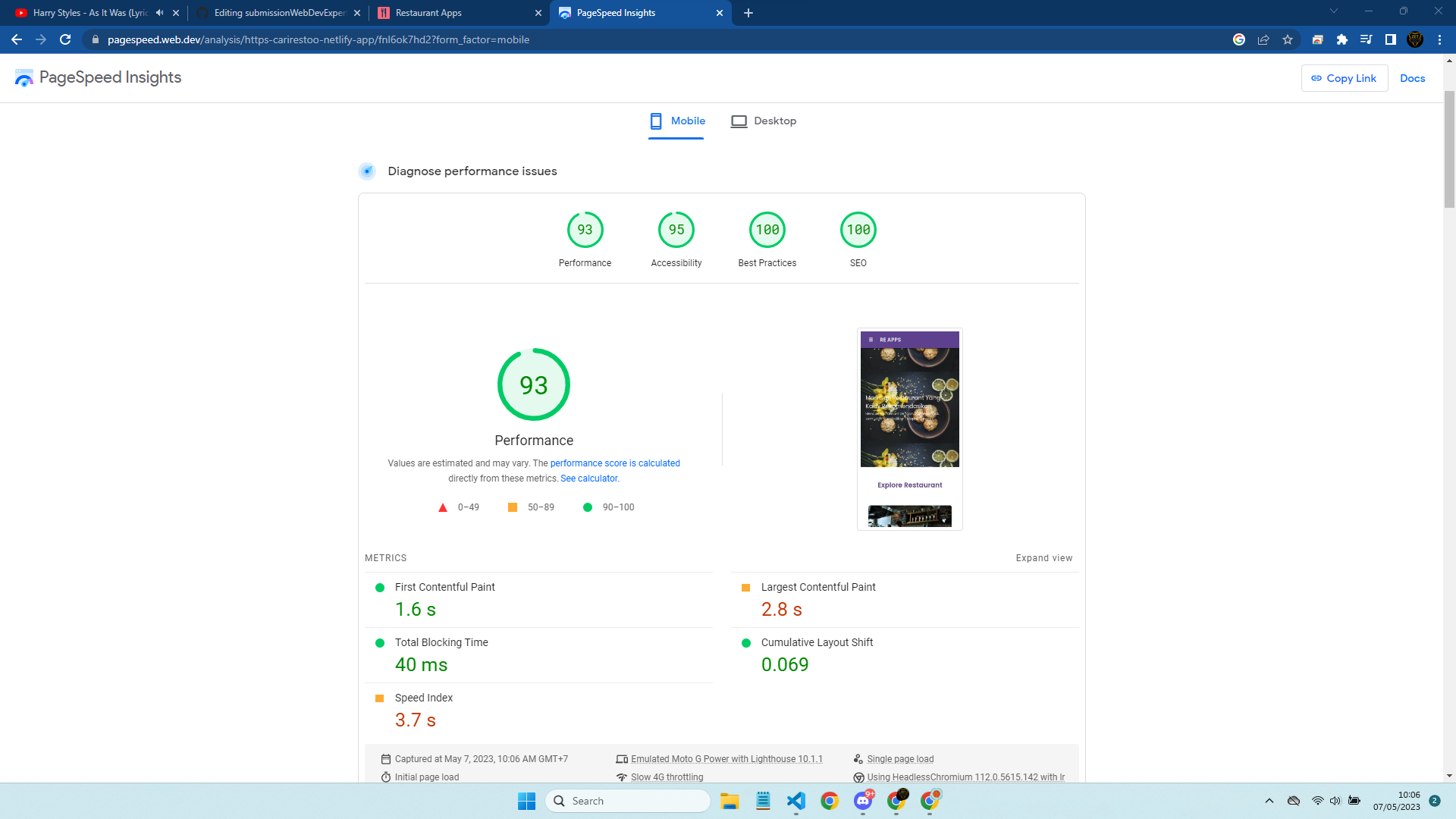1456x819 pixels.
Task: Toggle the browser side panel icon
Action: click(x=1391, y=39)
